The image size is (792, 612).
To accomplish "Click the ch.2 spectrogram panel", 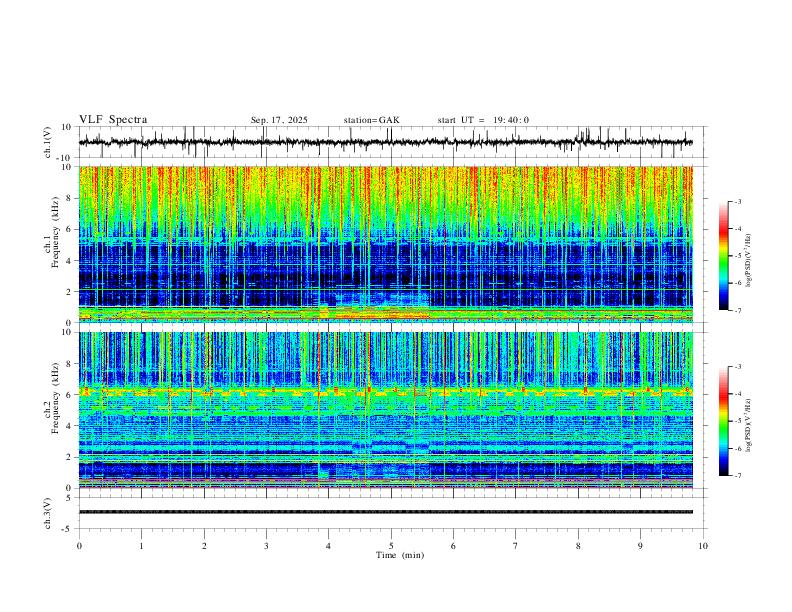I will (386, 410).
